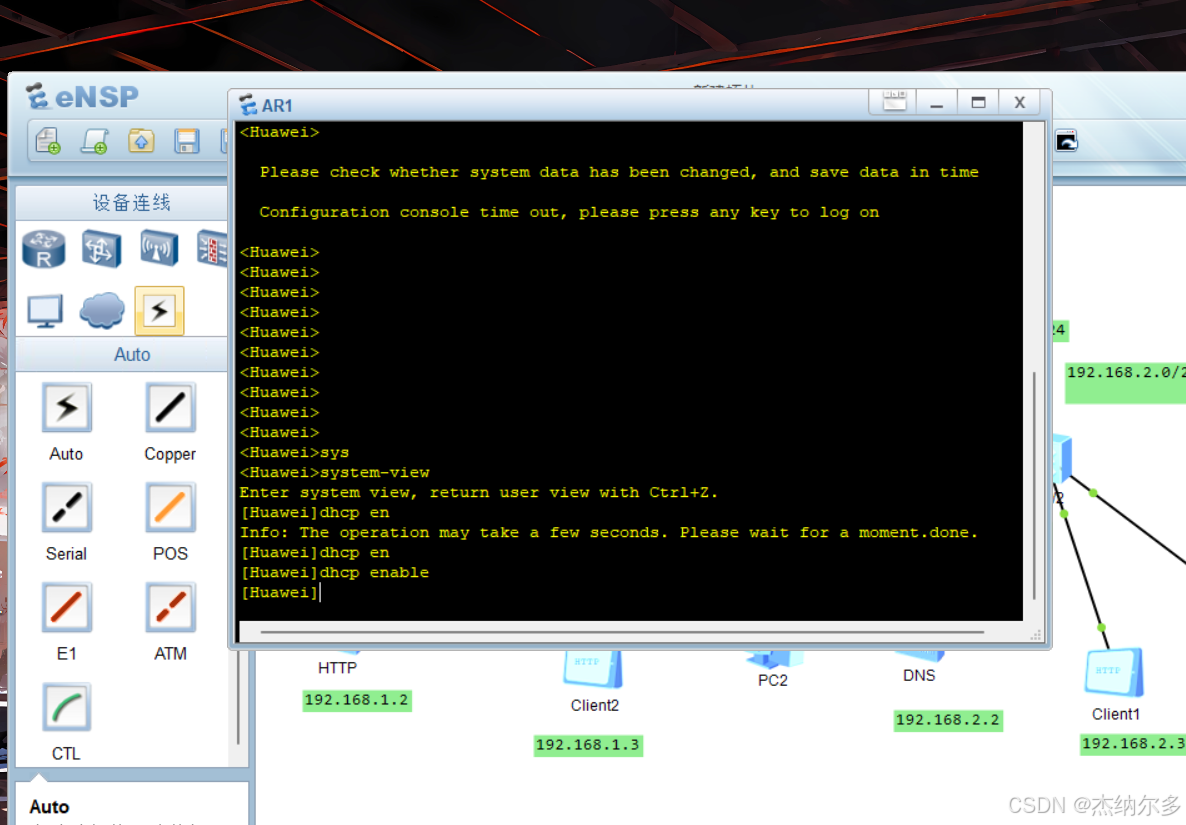Save the topology with the floppy disk icon
Image resolution: width=1186 pixels, height=825 pixels.
tap(187, 141)
